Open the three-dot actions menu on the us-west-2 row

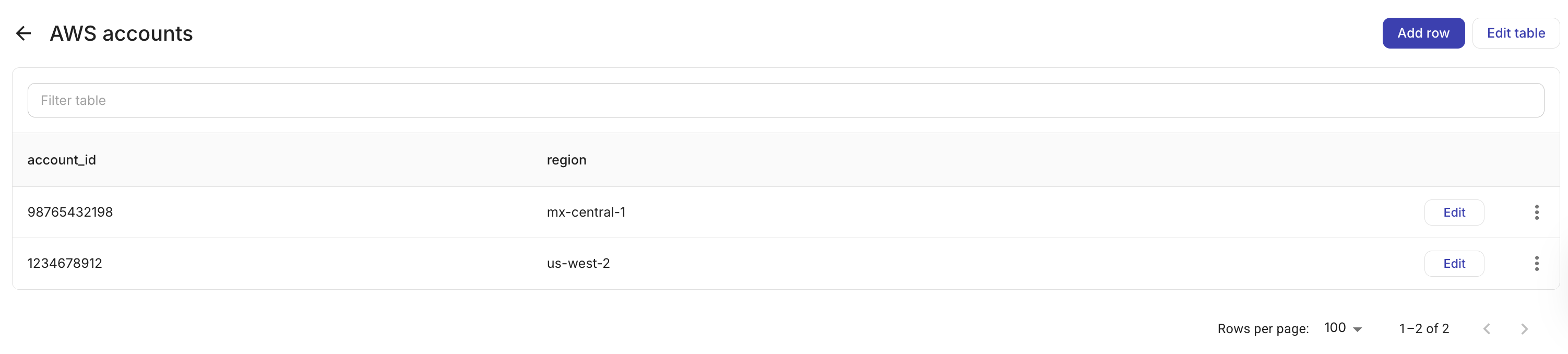pyautogui.click(x=1537, y=263)
